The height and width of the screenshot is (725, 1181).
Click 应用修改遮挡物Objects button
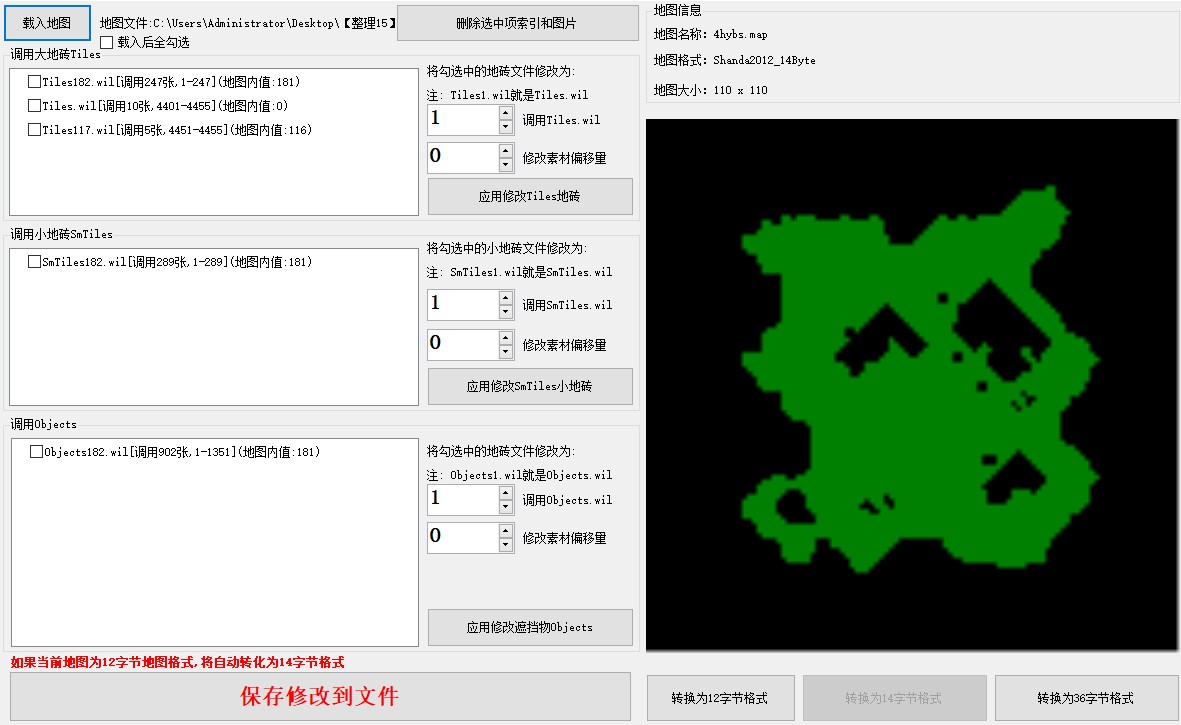pos(530,627)
